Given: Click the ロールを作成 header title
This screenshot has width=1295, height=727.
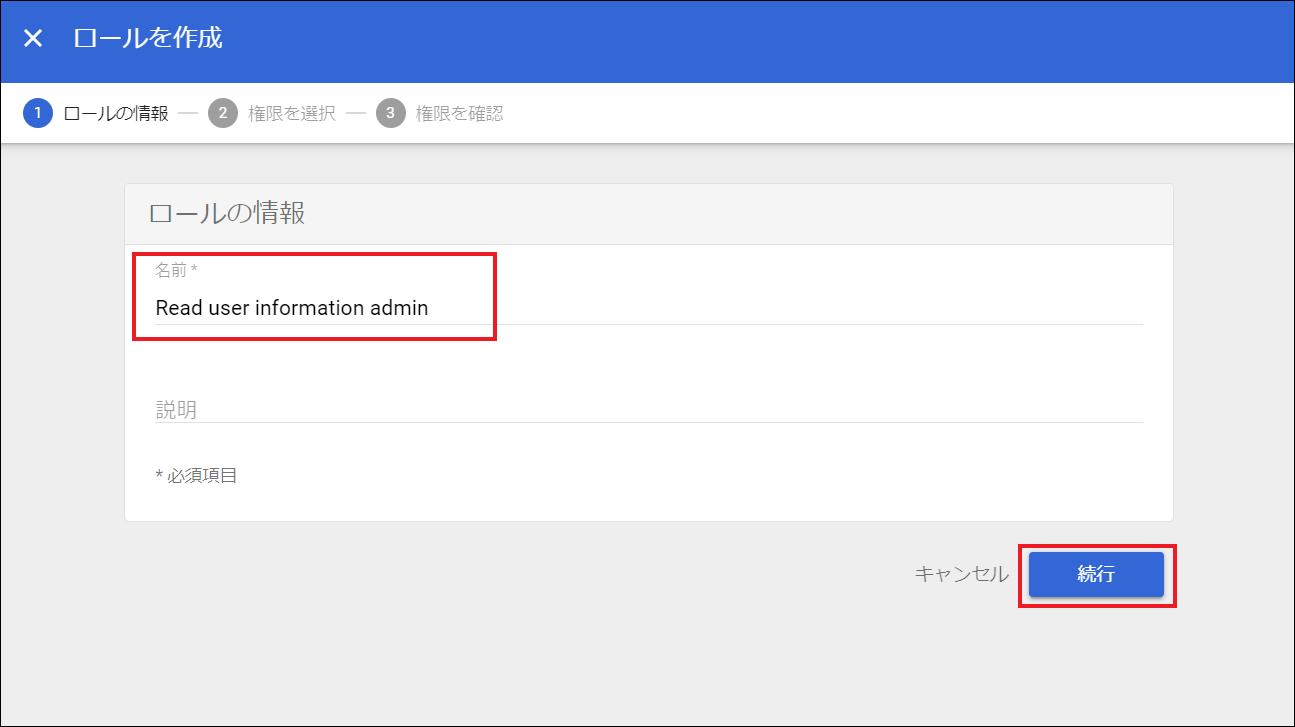Looking at the screenshot, I should tap(148, 39).
